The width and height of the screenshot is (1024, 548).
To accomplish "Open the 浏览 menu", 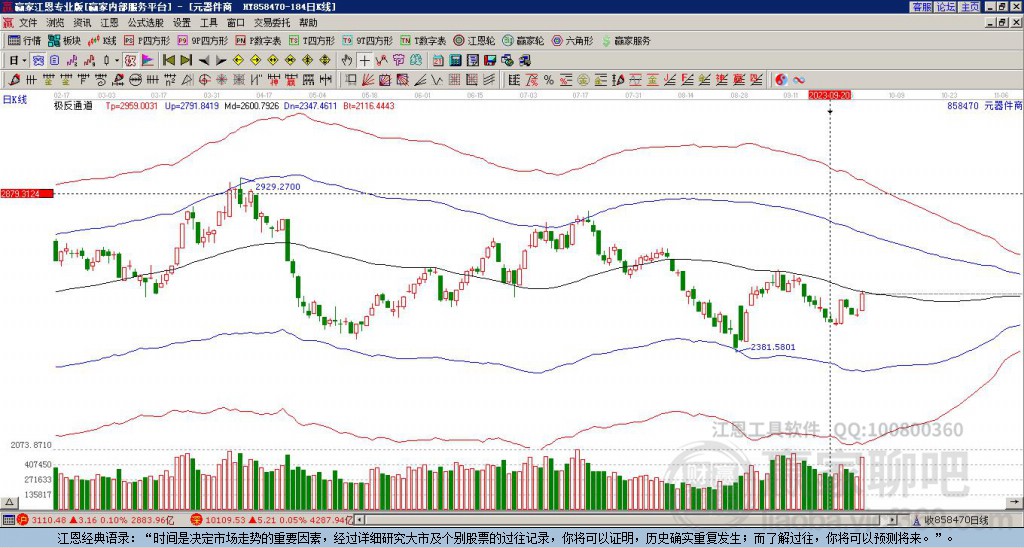I will click(x=56, y=23).
